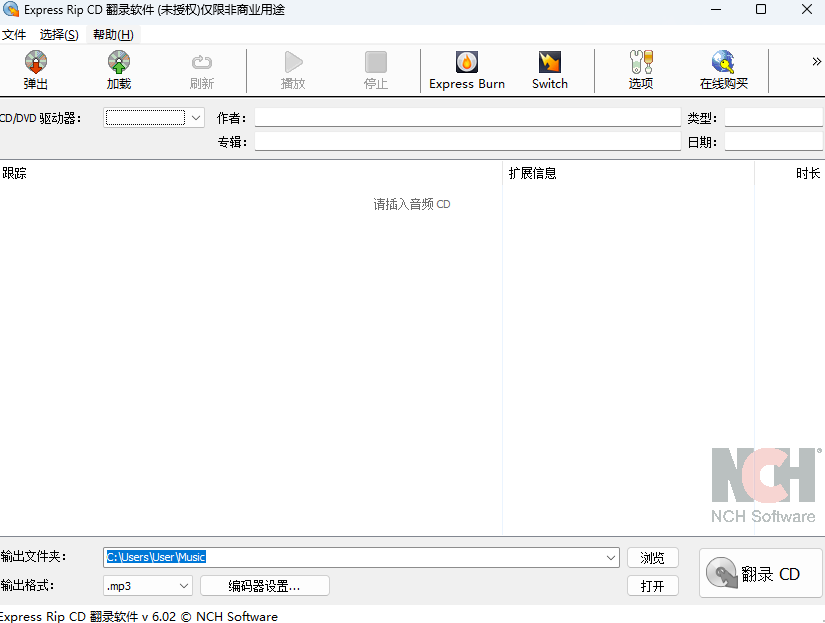Viewport: 825px width, 623px height.
Task: Click the 翻录 CD rip button
Action: [760, 573]
